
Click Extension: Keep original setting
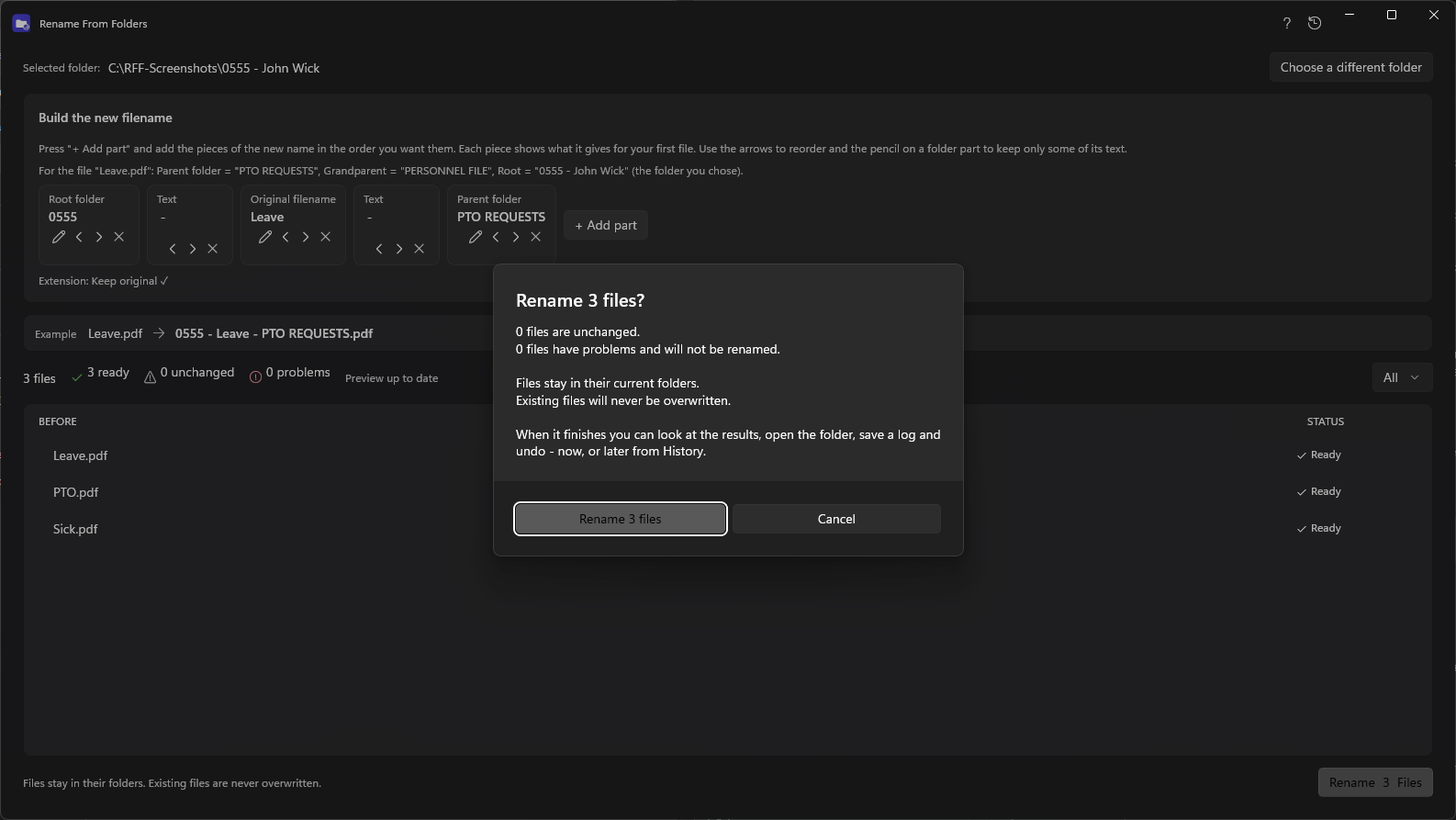pos(104,281)
